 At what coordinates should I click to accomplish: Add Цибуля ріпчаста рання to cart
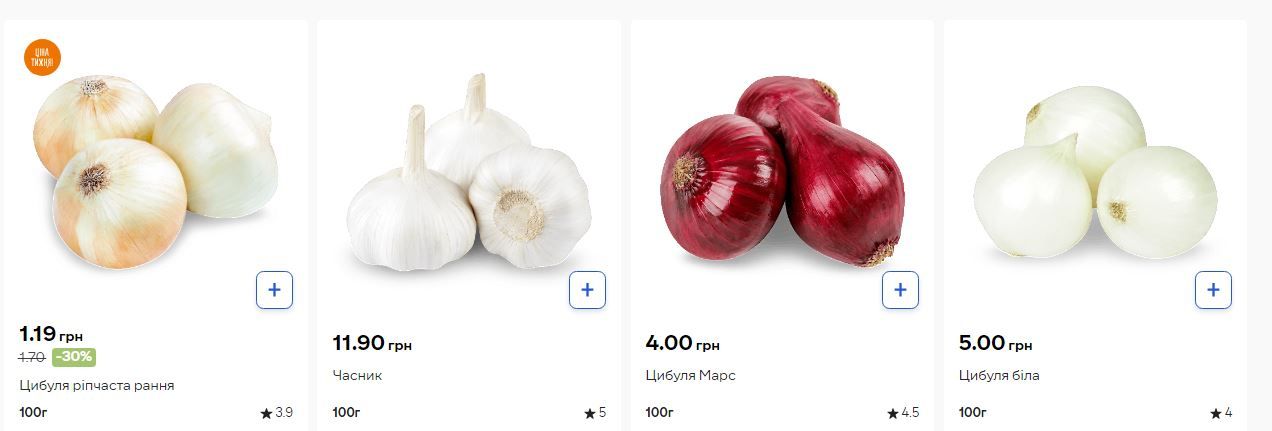click(274, 290)
